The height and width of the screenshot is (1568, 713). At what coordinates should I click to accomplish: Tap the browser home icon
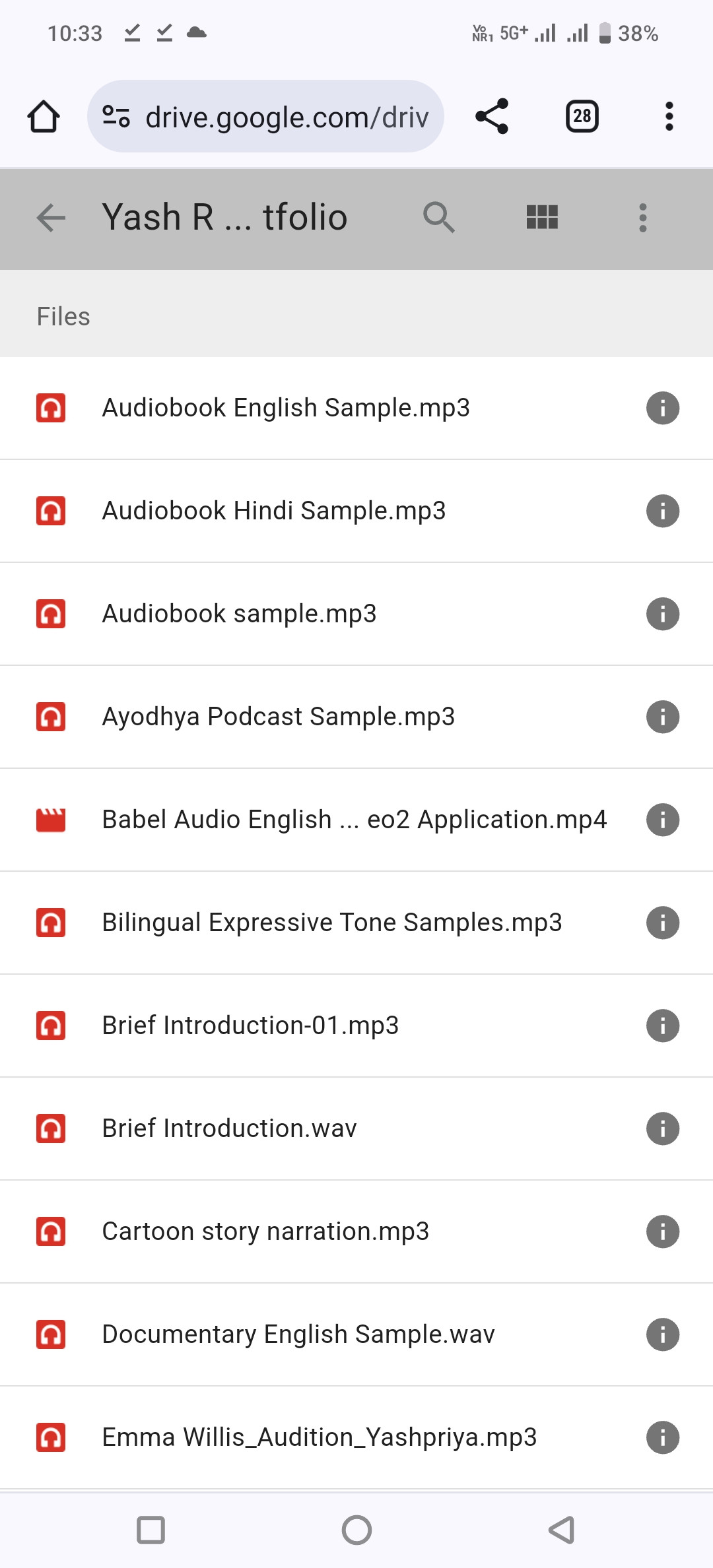(x=44, y=117)
